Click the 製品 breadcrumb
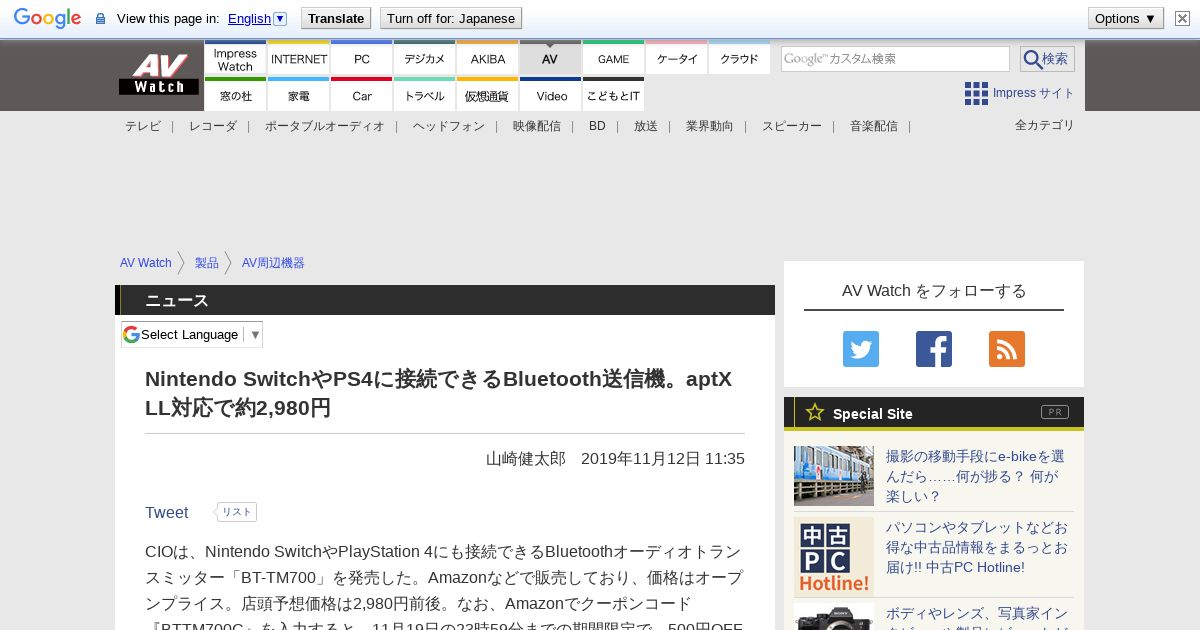This screenshot has width=1200, height=630. coord(207,263)
